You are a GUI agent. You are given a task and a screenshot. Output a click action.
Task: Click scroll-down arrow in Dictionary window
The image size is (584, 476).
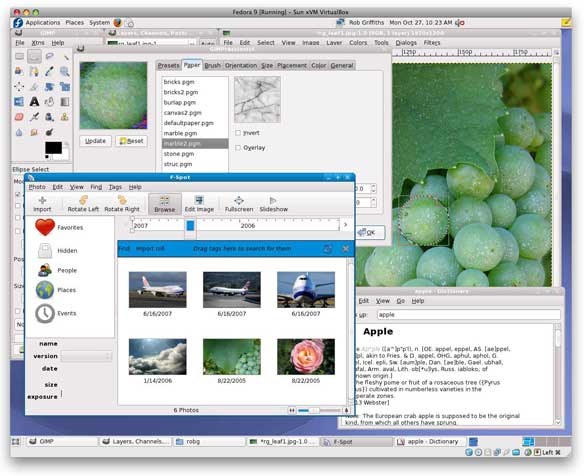pyautogui.click(x=558, y=422)
